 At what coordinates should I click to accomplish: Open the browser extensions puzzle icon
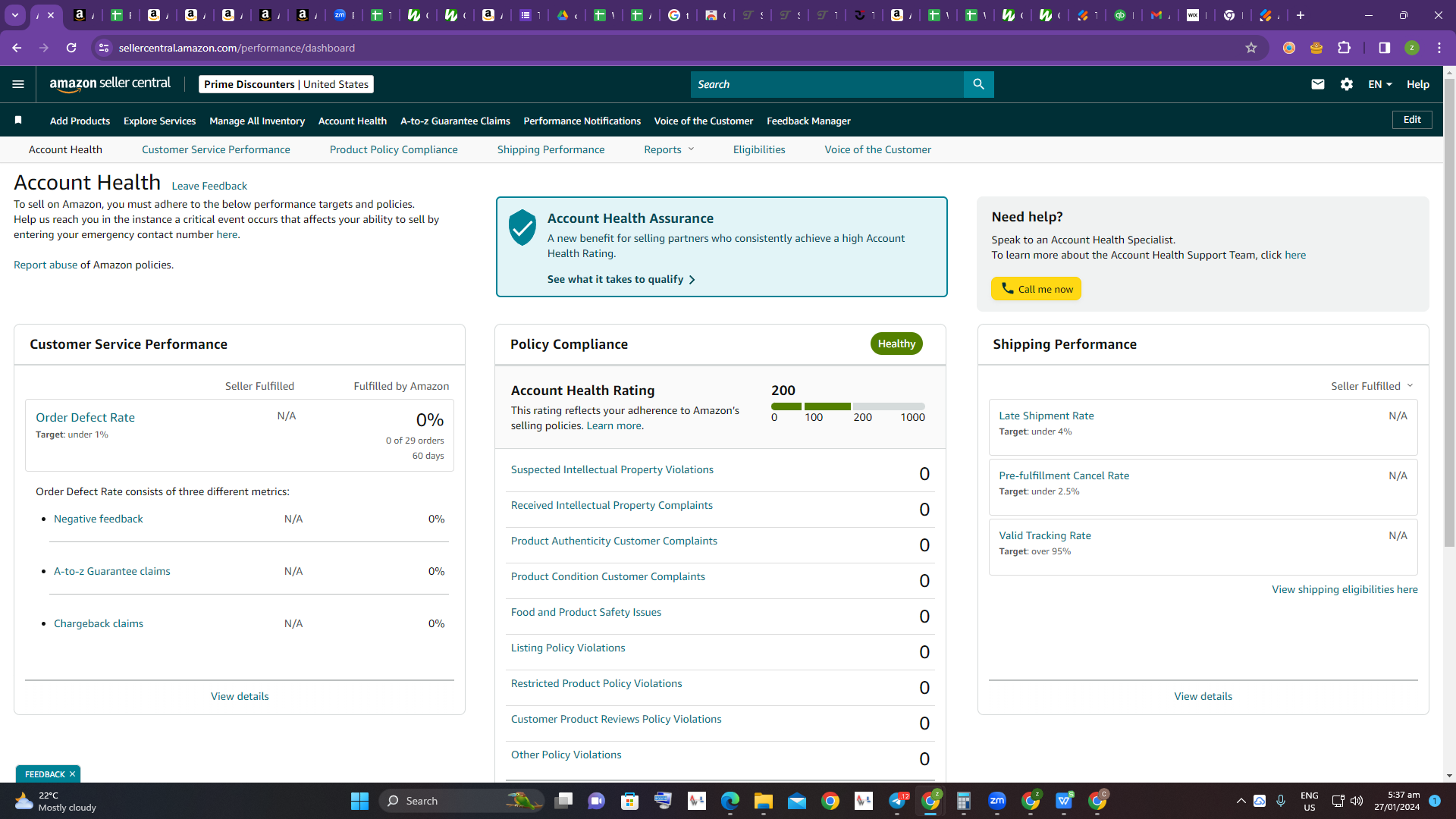1345,48
